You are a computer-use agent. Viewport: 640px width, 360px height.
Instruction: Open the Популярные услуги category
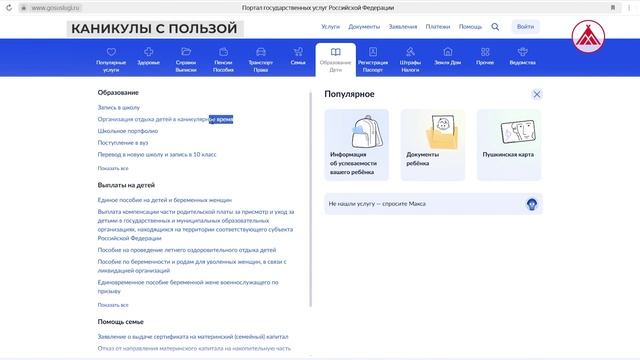point(111,60)
